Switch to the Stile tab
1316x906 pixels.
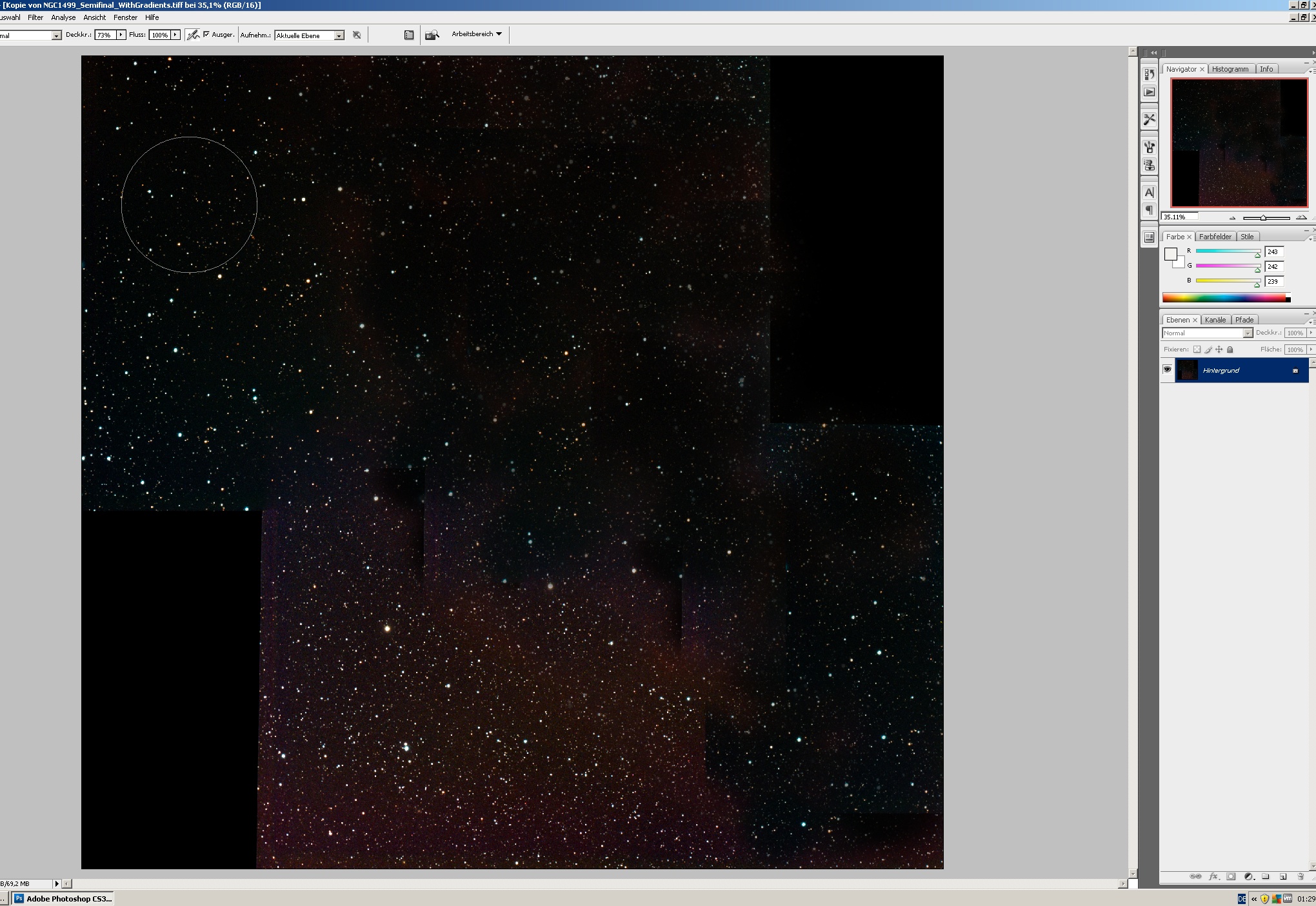[x=1247, y=237]
